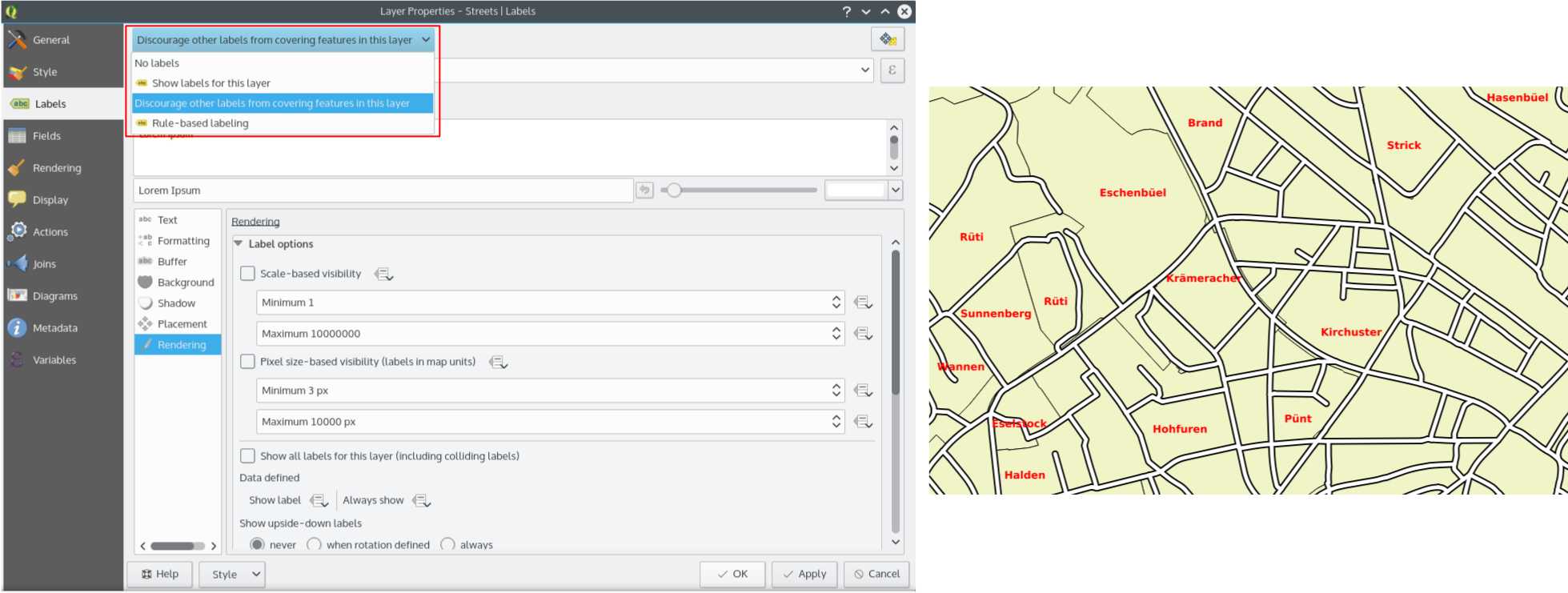The height and width of the screenshot is (593, 1568).
Task: Click data-defined override icon next to Scale-based visibility
Action: 383,274
